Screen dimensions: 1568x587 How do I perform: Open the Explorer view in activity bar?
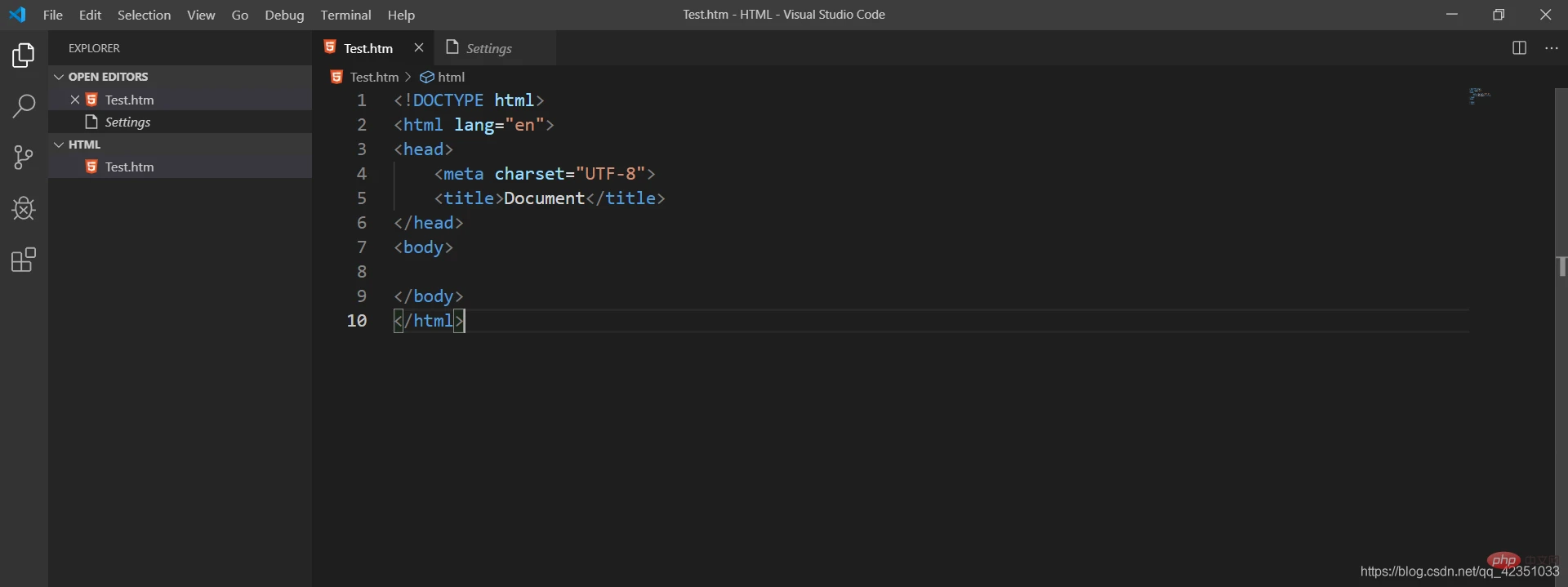point(24,56)
